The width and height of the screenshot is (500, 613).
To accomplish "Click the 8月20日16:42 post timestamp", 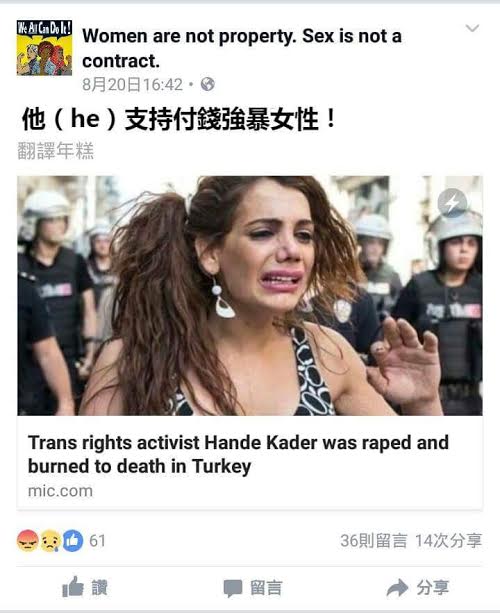I will click(133, 84).
